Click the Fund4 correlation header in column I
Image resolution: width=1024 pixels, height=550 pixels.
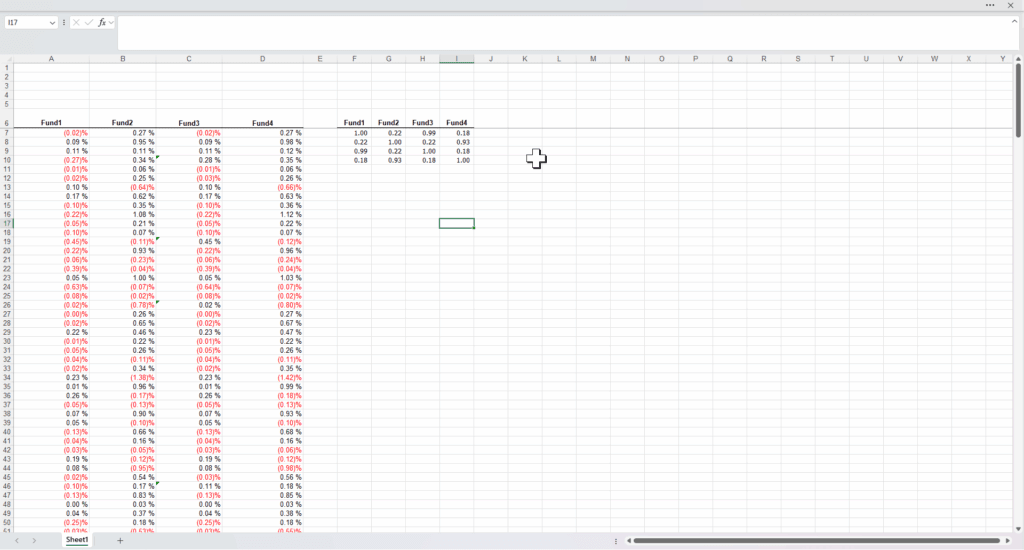(456, 123)
